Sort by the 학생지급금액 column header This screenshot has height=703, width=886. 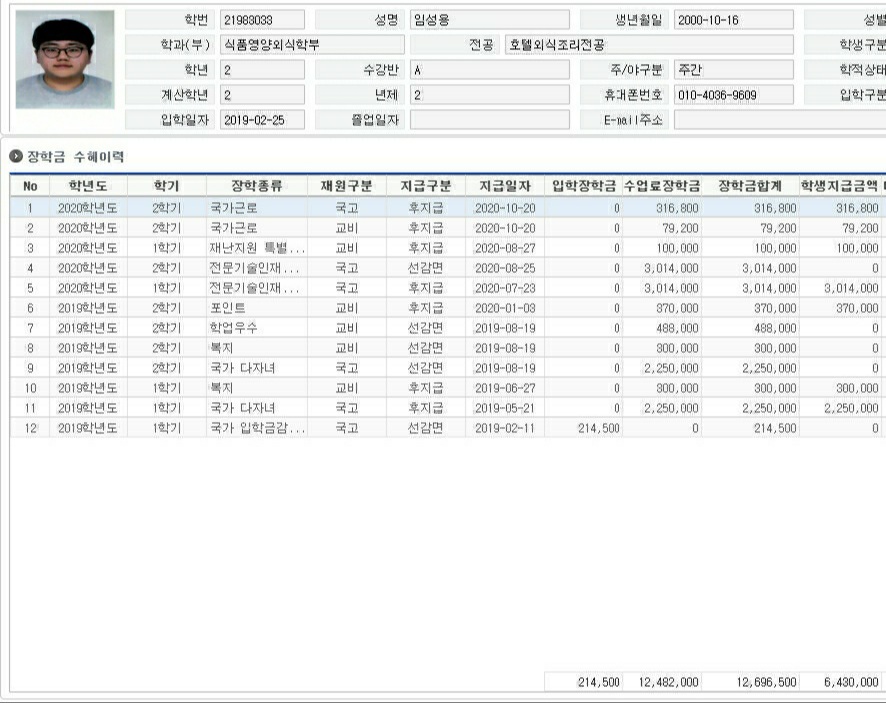coord(840,186)
